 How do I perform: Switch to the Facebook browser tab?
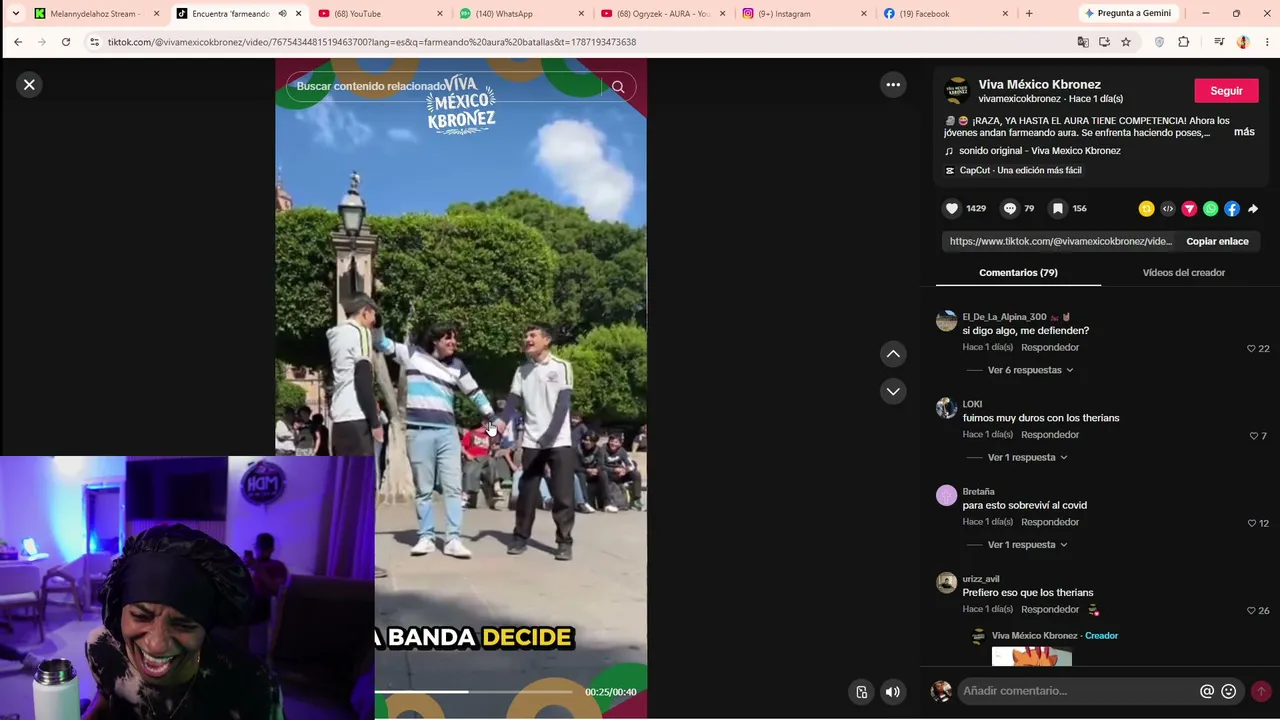(x=947, y=14)
